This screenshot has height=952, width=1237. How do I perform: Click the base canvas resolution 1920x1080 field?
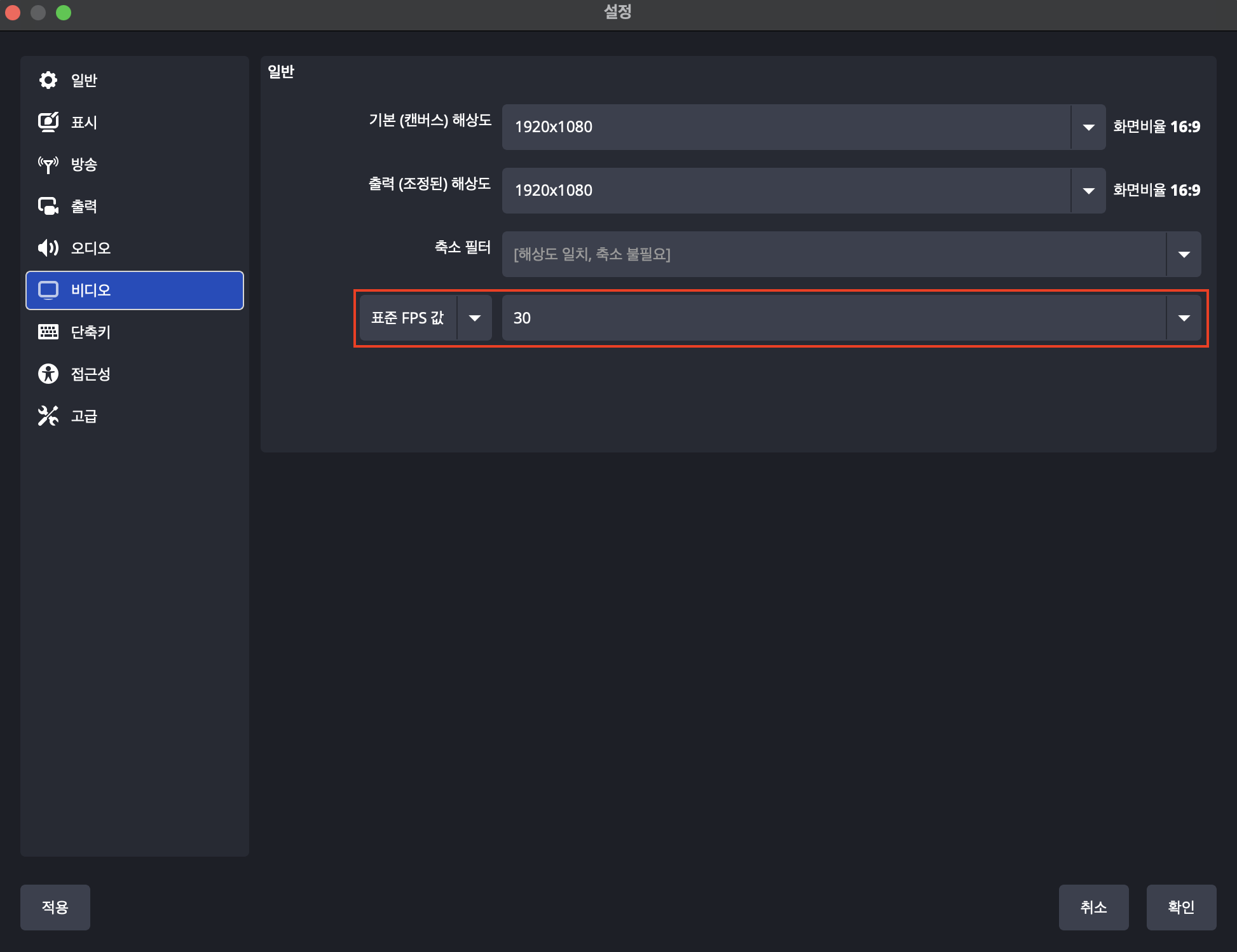click(x=786, y=127)
